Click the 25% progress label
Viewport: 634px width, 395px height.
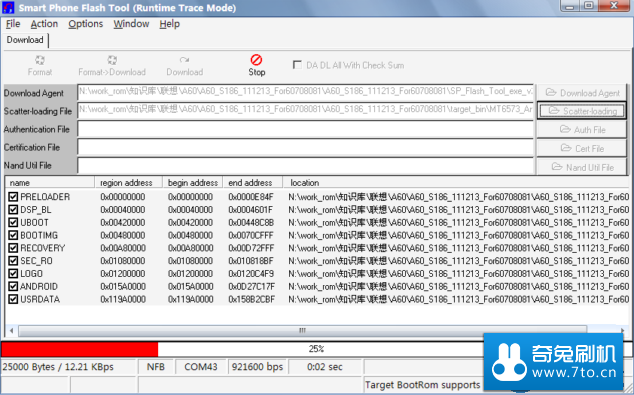point(316,349)
